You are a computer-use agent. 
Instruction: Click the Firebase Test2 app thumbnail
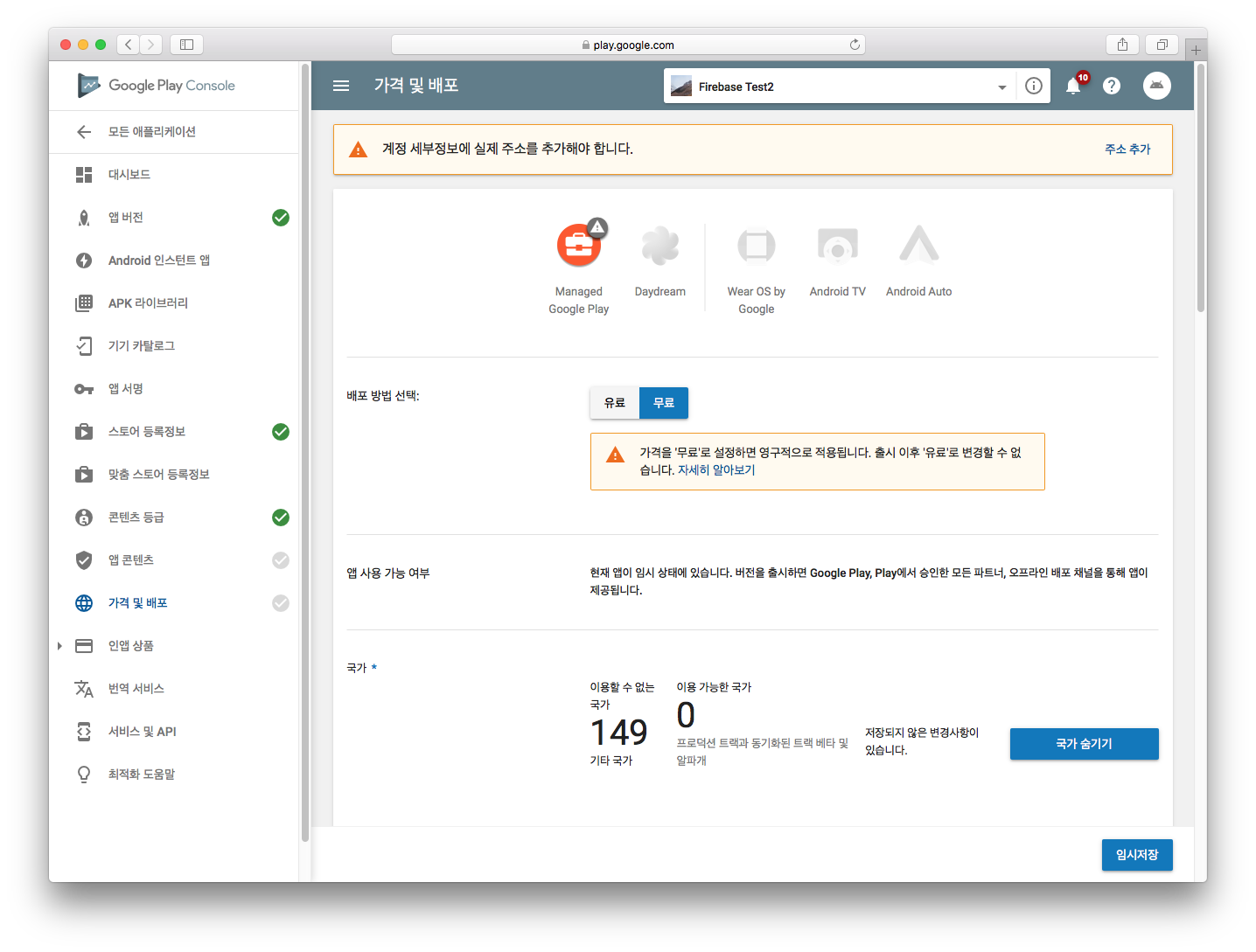tap(681, 86)
